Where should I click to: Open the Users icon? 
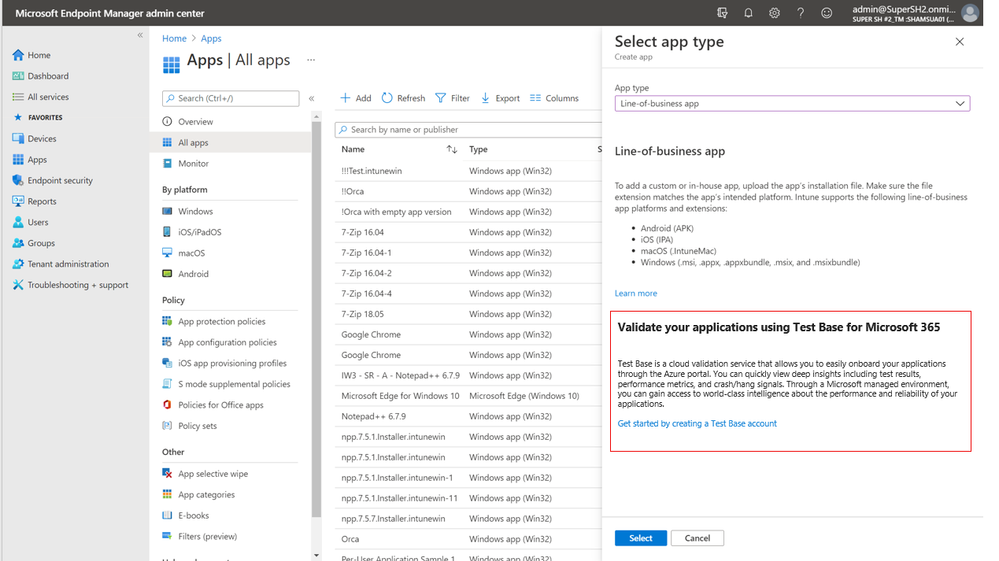tap(18, 222)
